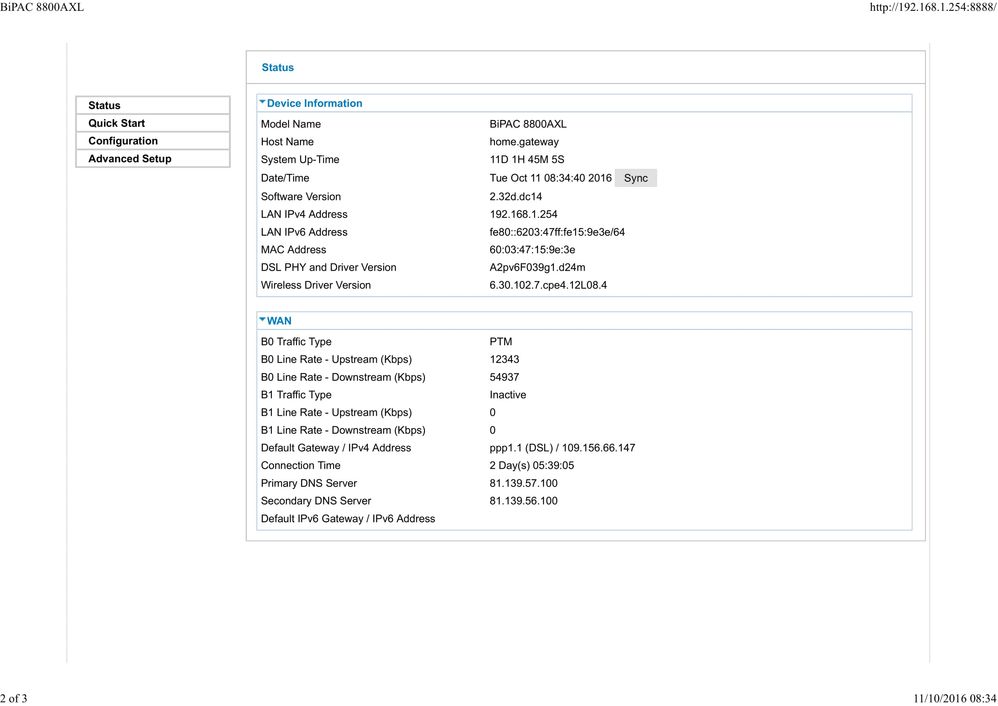Click the date Tue Oct 11 08:34:40 2016
Screen dimensions: 998x706
click(x=551, y=178)
